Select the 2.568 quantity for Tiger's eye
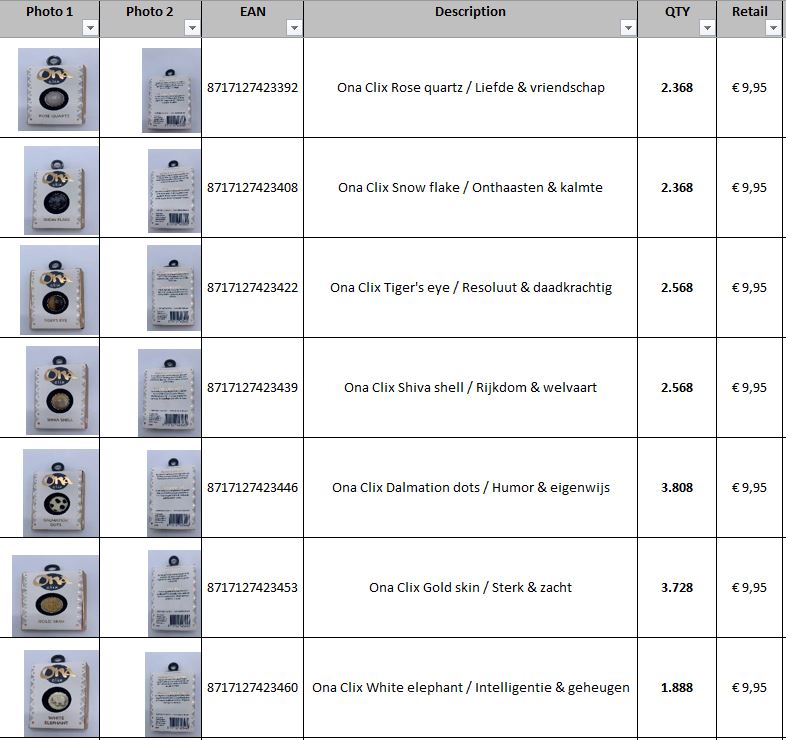Image resolution: width=786 pixels, height=740 pixels. [677, 287]
